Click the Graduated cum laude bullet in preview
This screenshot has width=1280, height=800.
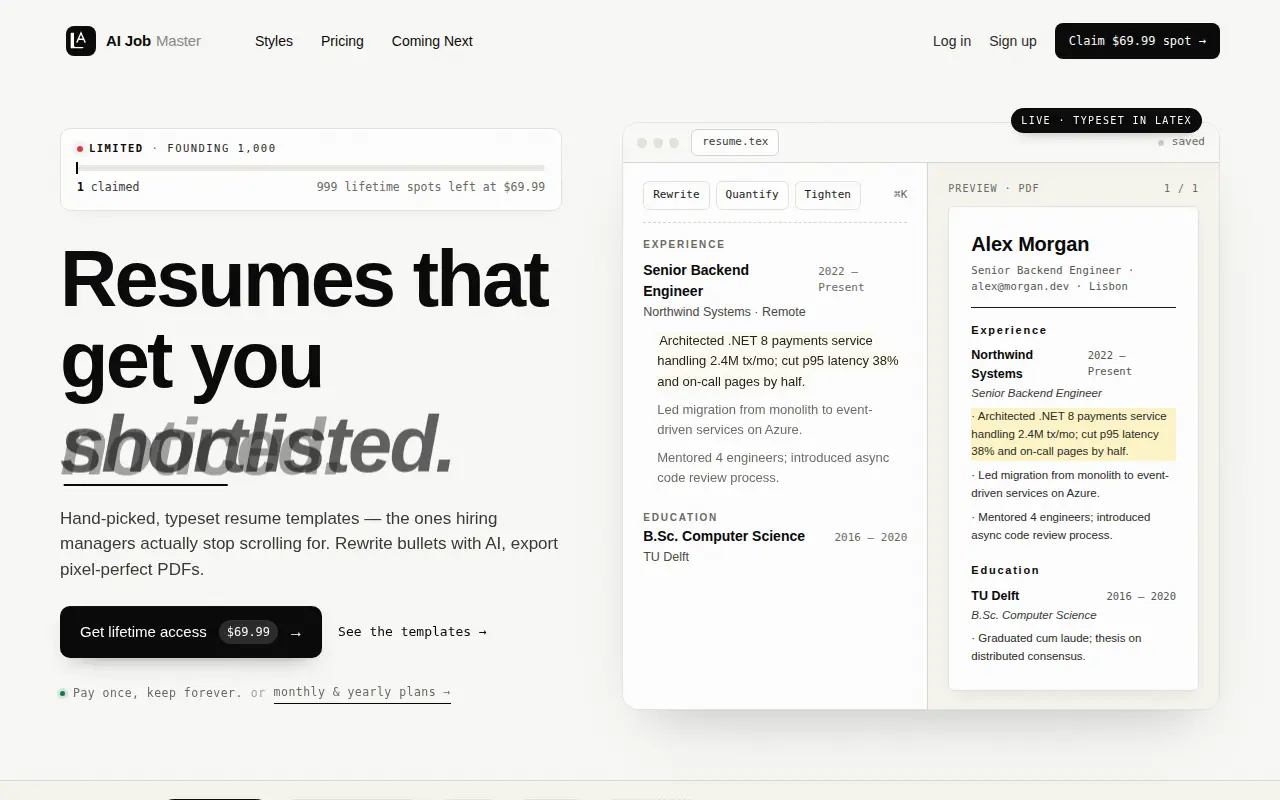click(1057, 647)
